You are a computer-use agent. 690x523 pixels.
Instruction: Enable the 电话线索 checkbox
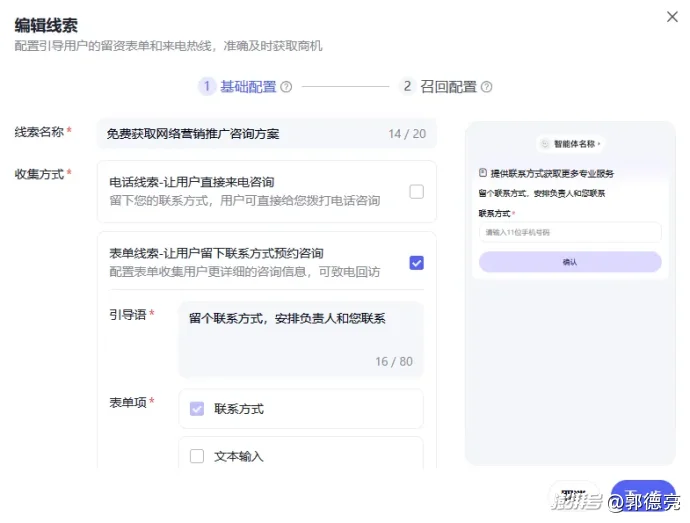tap(416, 192)
